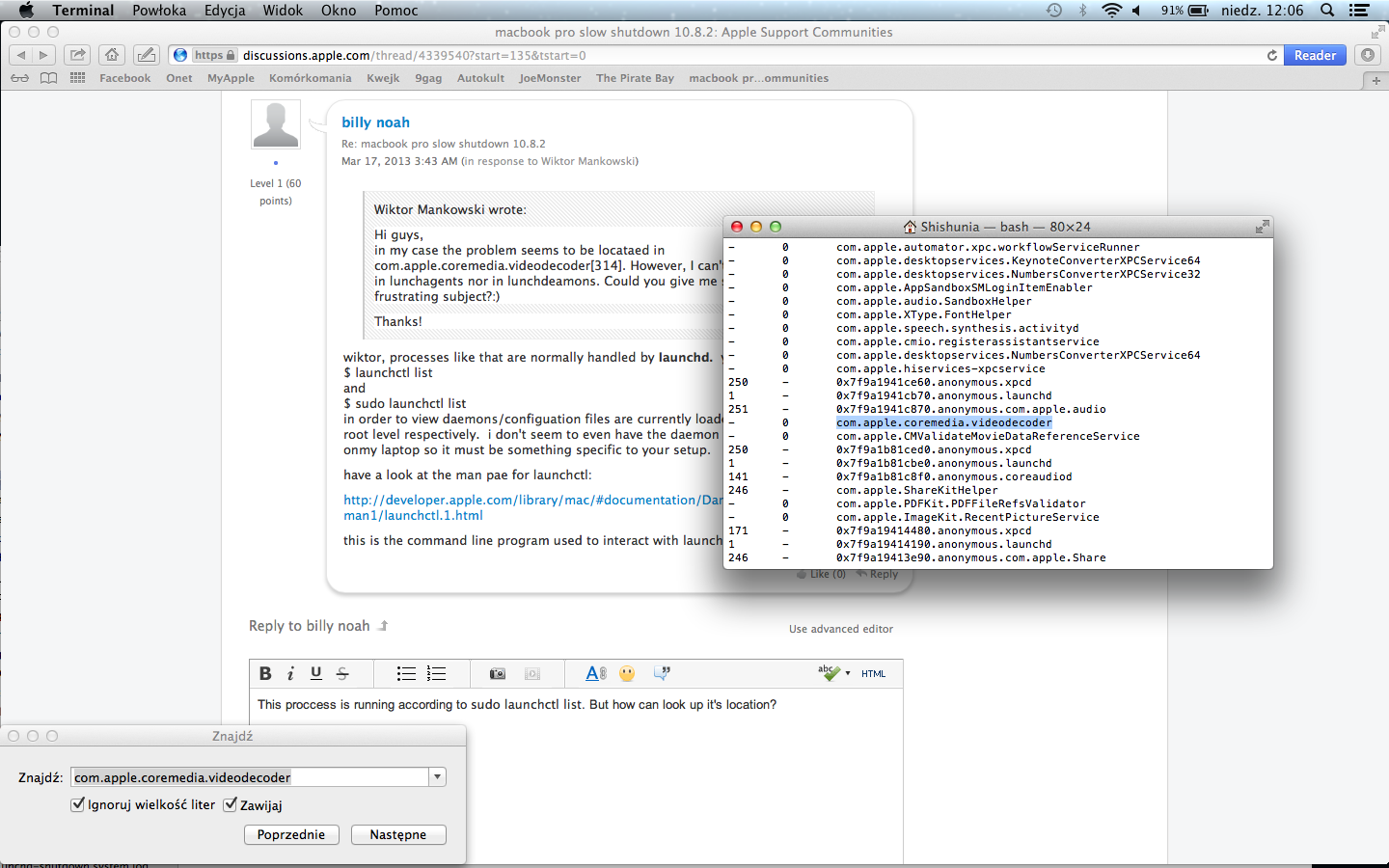Screen dimensions: 1389x868
Task: Open the 9gag bookmark
Action: 428,78
